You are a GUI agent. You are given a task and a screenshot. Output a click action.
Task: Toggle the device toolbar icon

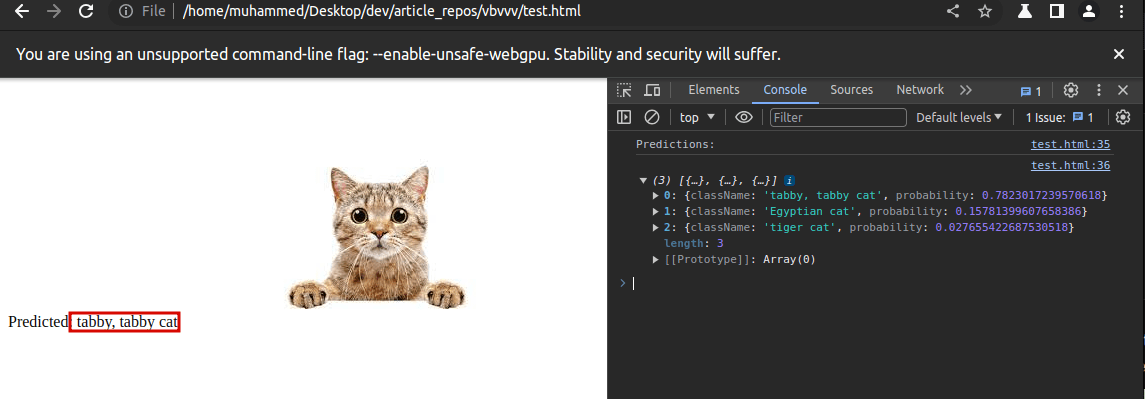652,90
